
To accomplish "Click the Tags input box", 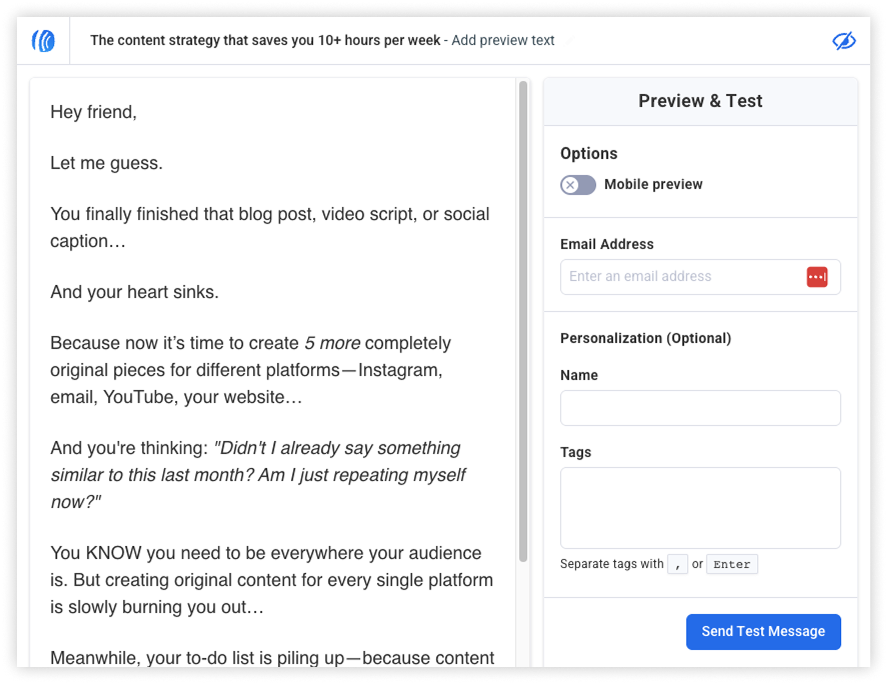I will tap(700, 507).
